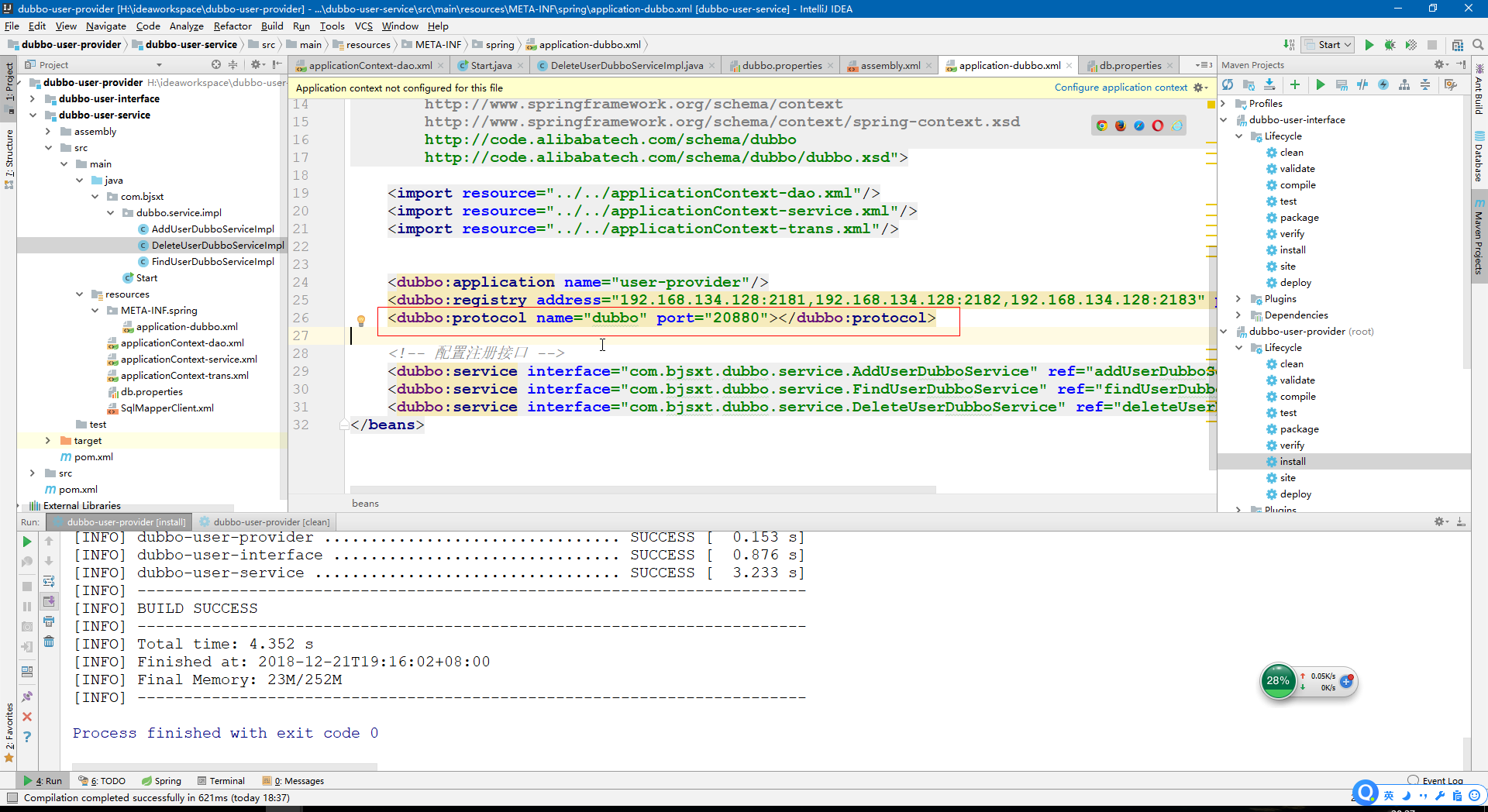The image size is (1488, 812).
Task: Click Run Maven Build green arrow
Action: [1320, 84]
